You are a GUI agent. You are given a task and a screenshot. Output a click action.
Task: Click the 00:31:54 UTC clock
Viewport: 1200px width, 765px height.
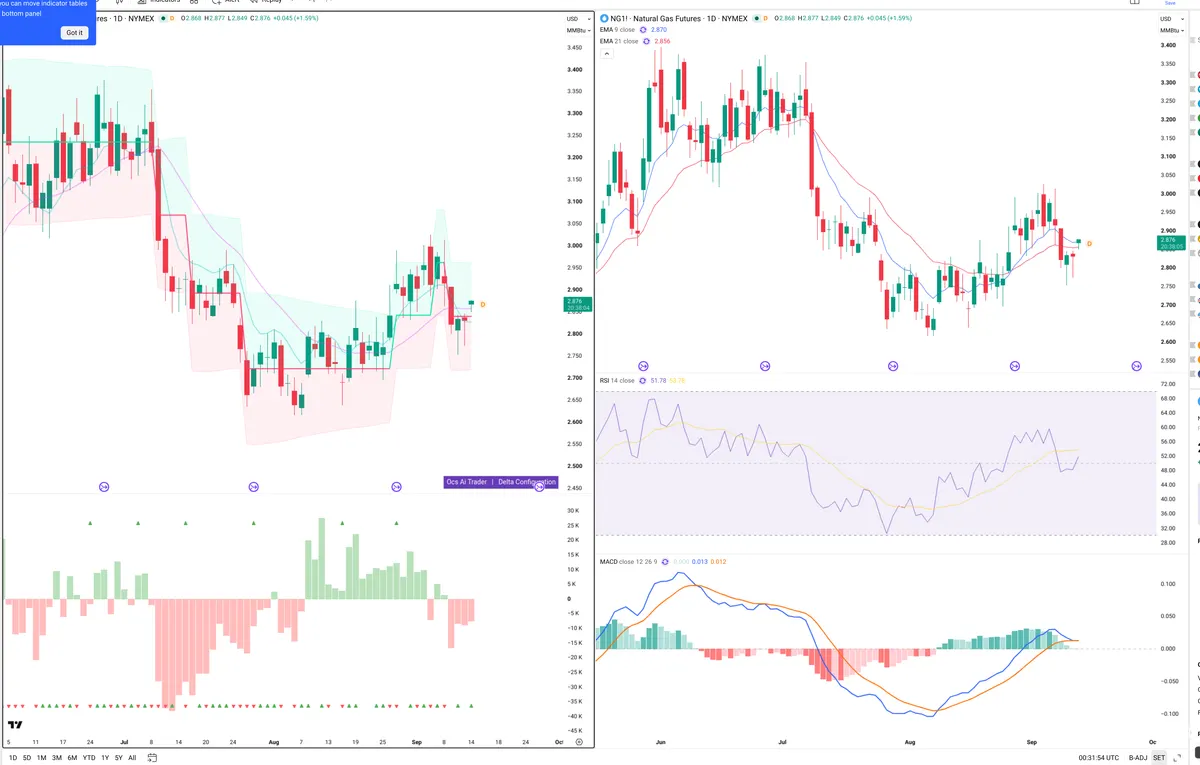[1097, 758]
